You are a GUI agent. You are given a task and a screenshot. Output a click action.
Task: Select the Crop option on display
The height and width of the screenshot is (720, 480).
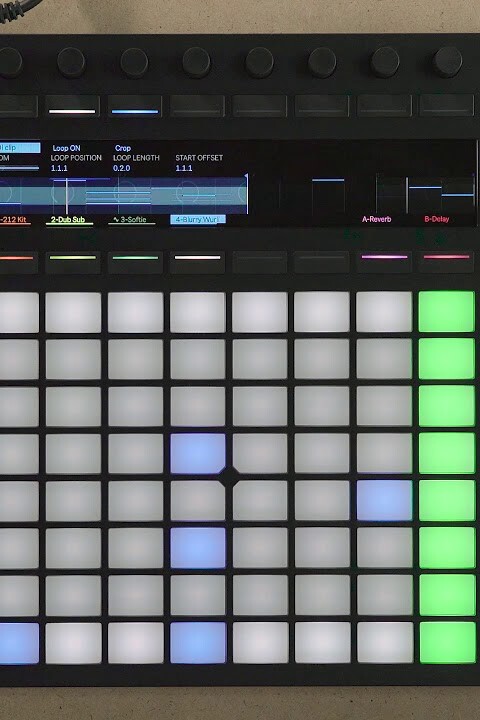[123, 148]
